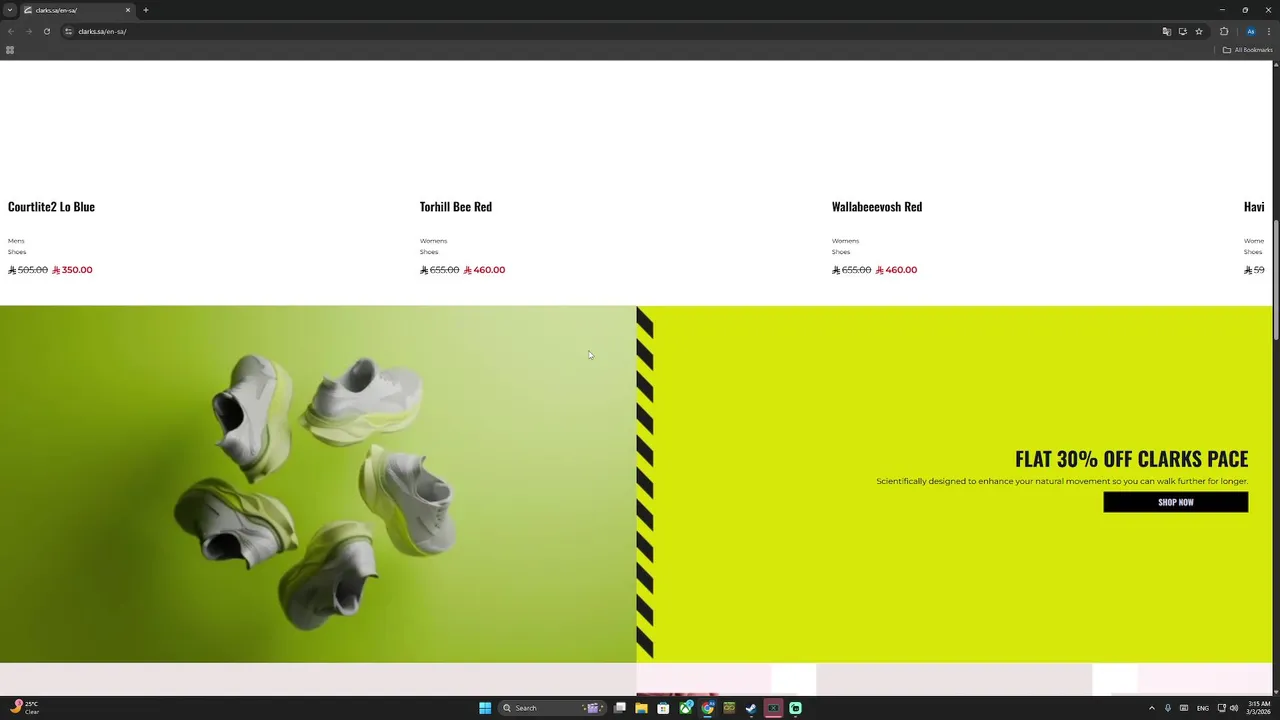
Task: Click Mens label under Courtlite2
Action: (16, 241)
